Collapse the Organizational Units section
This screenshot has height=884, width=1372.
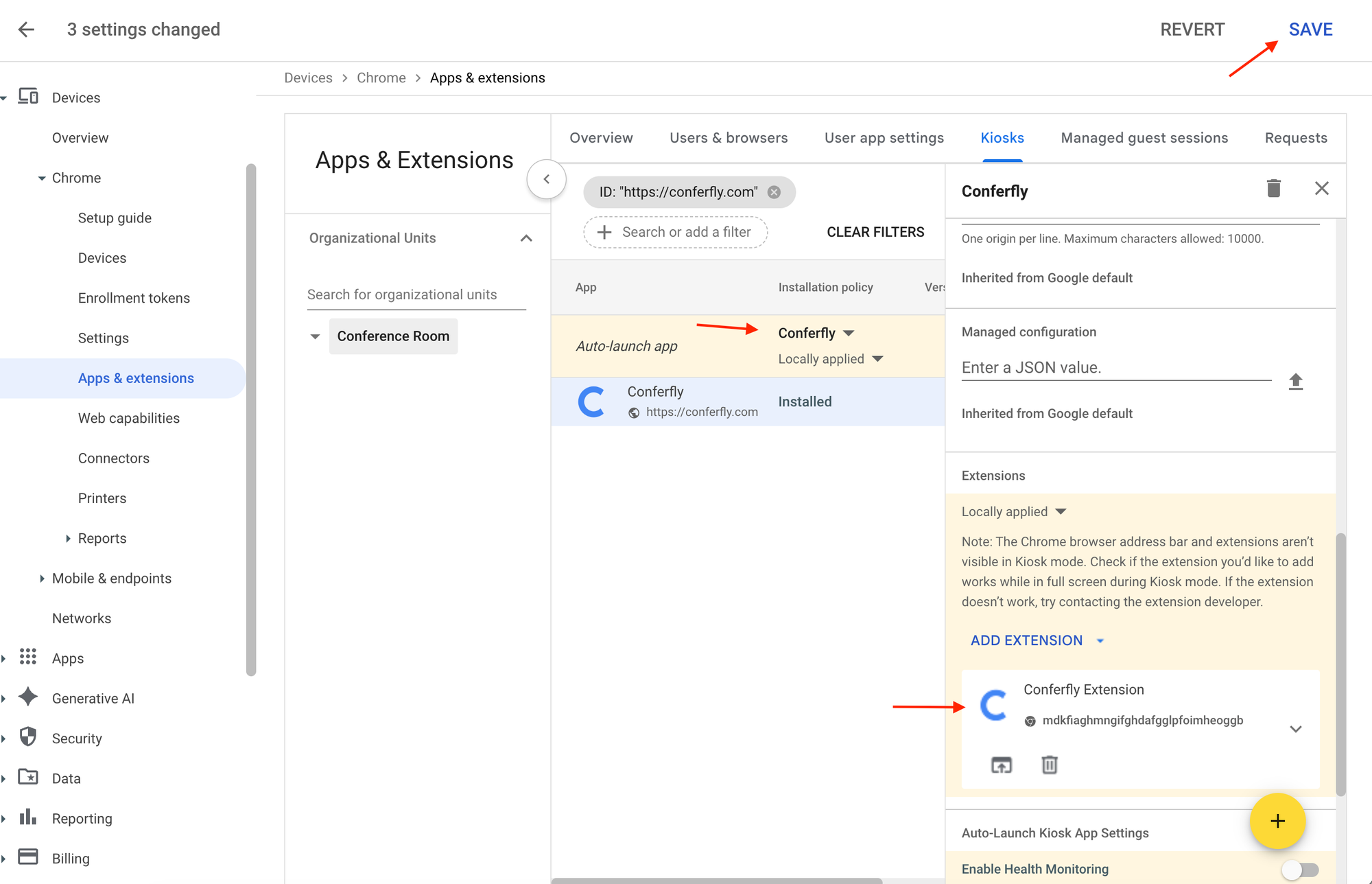click(526, 238)
